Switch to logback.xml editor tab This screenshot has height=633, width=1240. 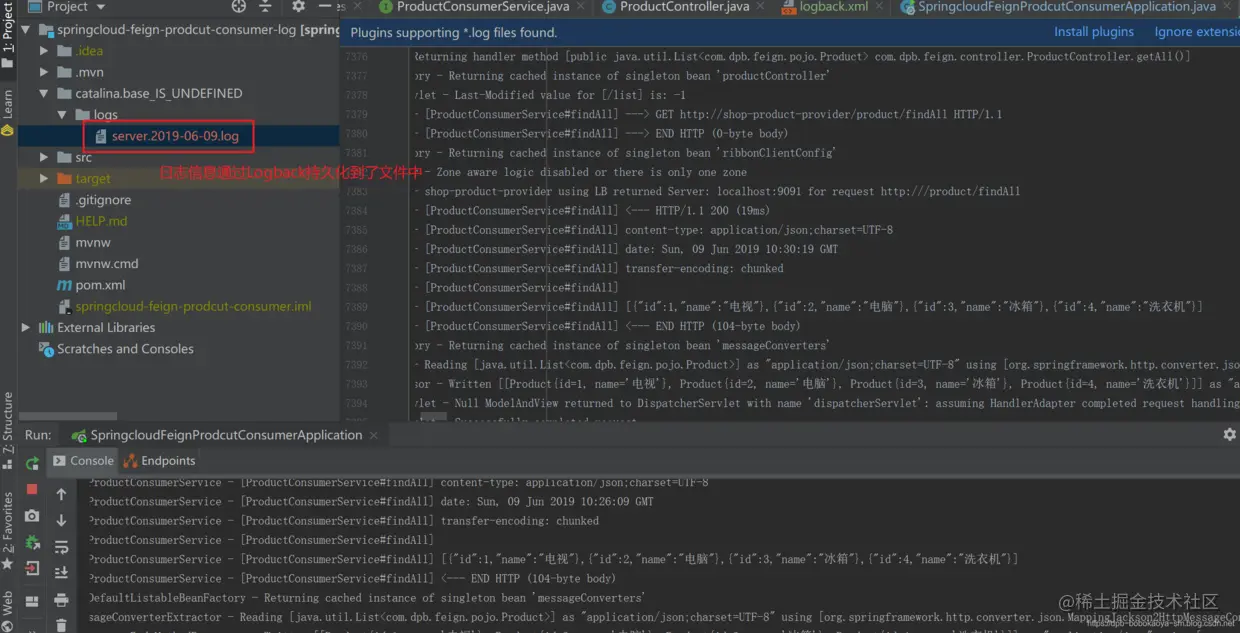[825, 7]
